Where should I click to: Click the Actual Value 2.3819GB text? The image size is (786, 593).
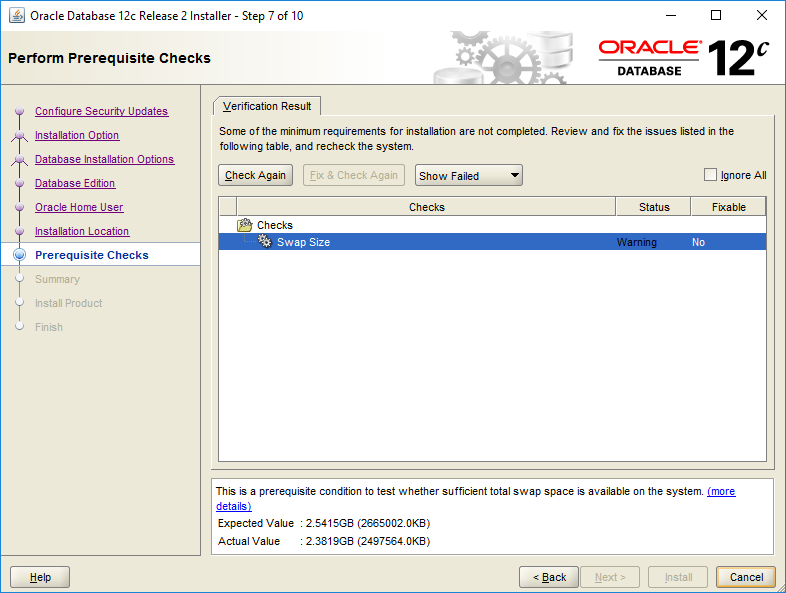[368, 541]
